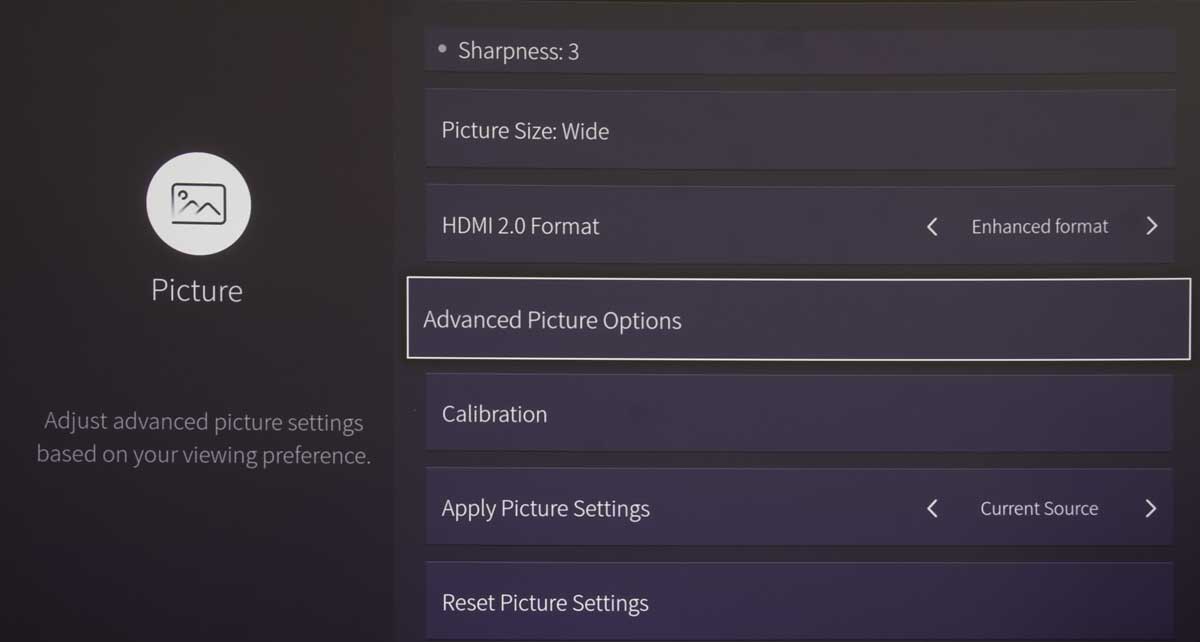This screenshot has width=1200, height=642.
Task: Open the Calibration menu item
Action: click(799, 413)
